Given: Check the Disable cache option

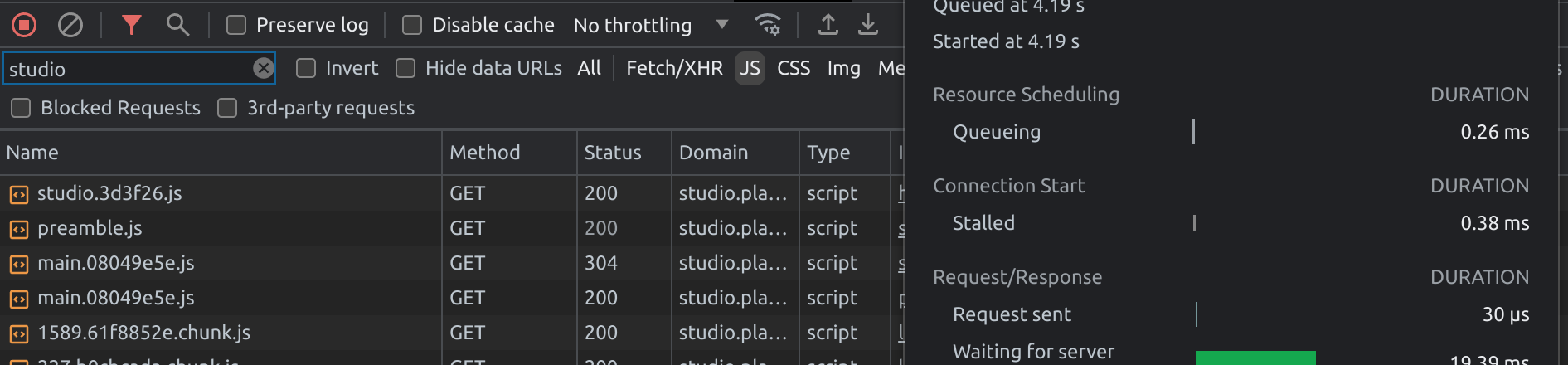Looking at the screenshot, I should click(x=412, y=25).
